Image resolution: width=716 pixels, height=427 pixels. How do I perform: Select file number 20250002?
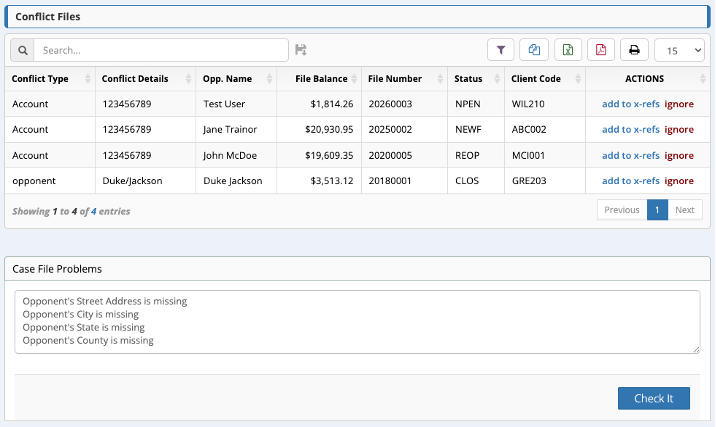pos(390,130)
